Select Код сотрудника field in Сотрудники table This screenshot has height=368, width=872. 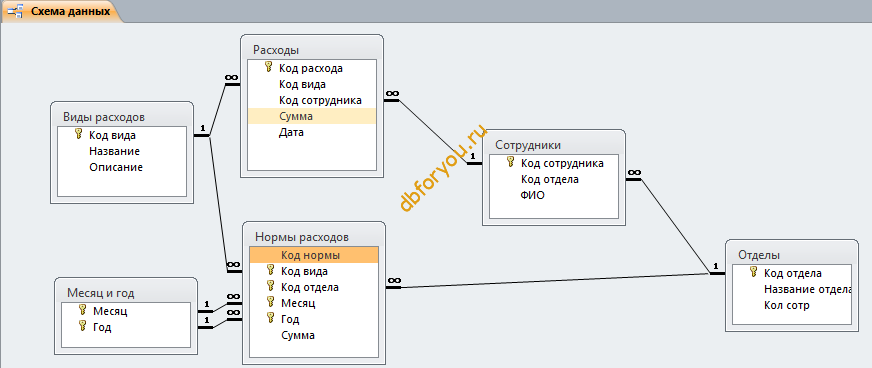[554, 163]
